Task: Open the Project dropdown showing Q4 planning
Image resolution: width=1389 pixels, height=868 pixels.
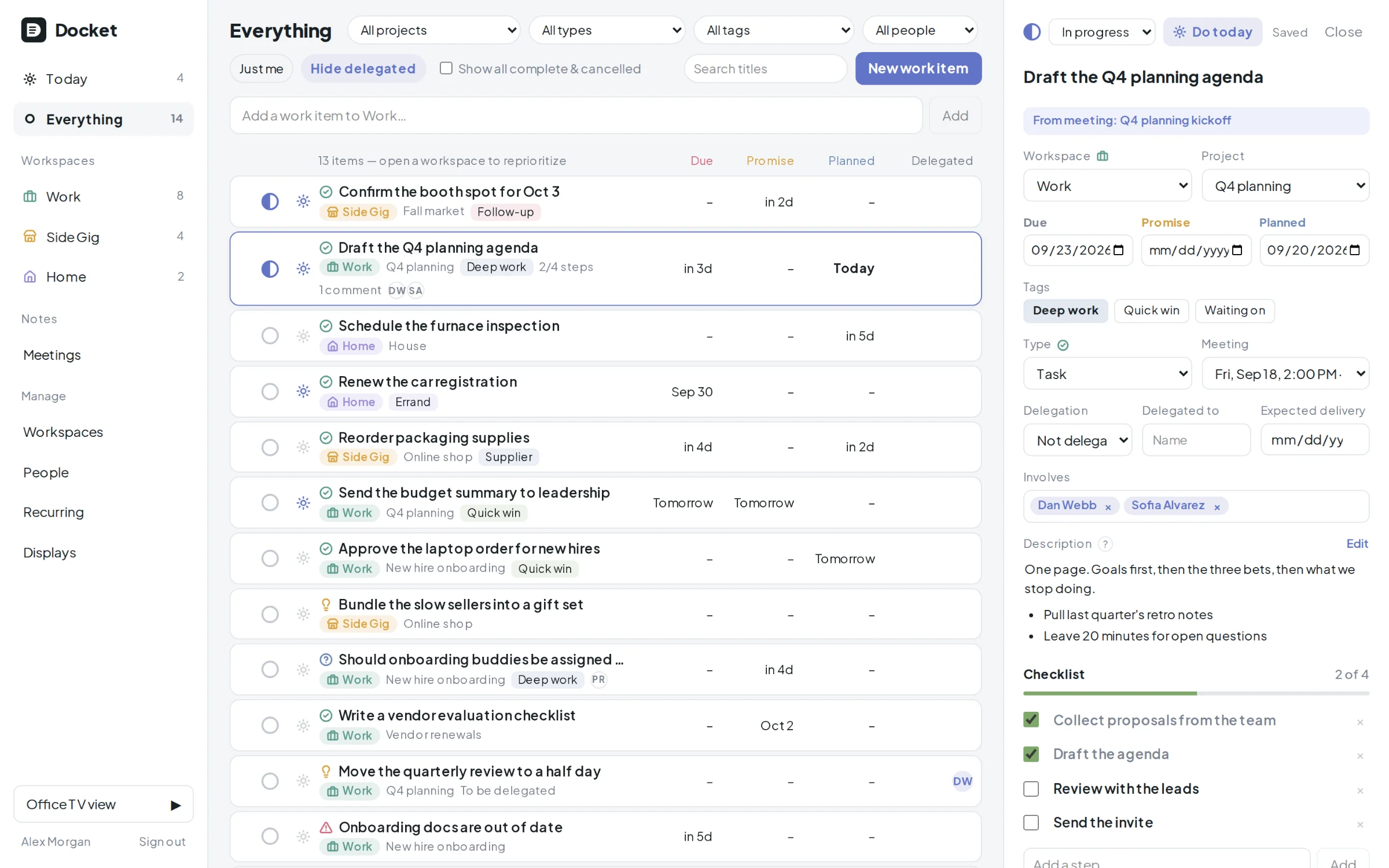Action: 1285,186
